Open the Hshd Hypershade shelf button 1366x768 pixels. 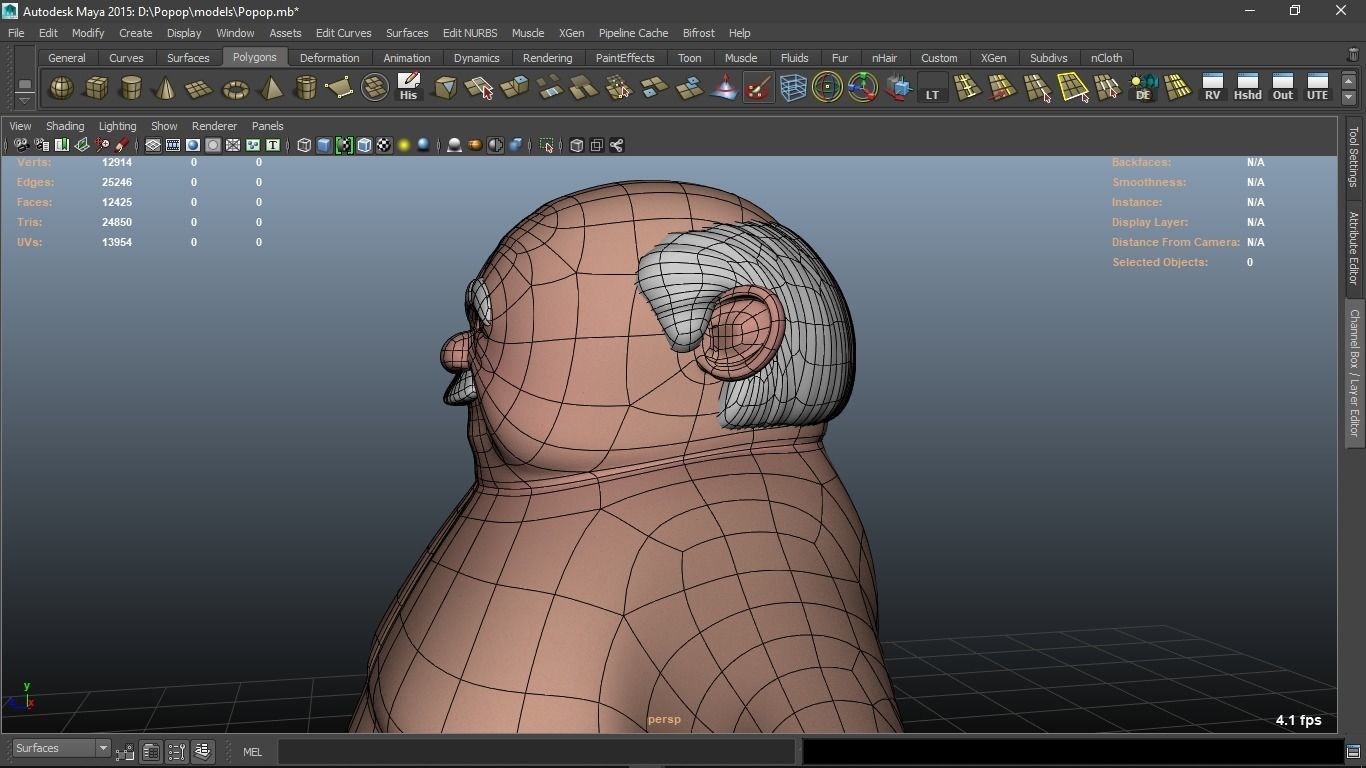point(1247,88)
